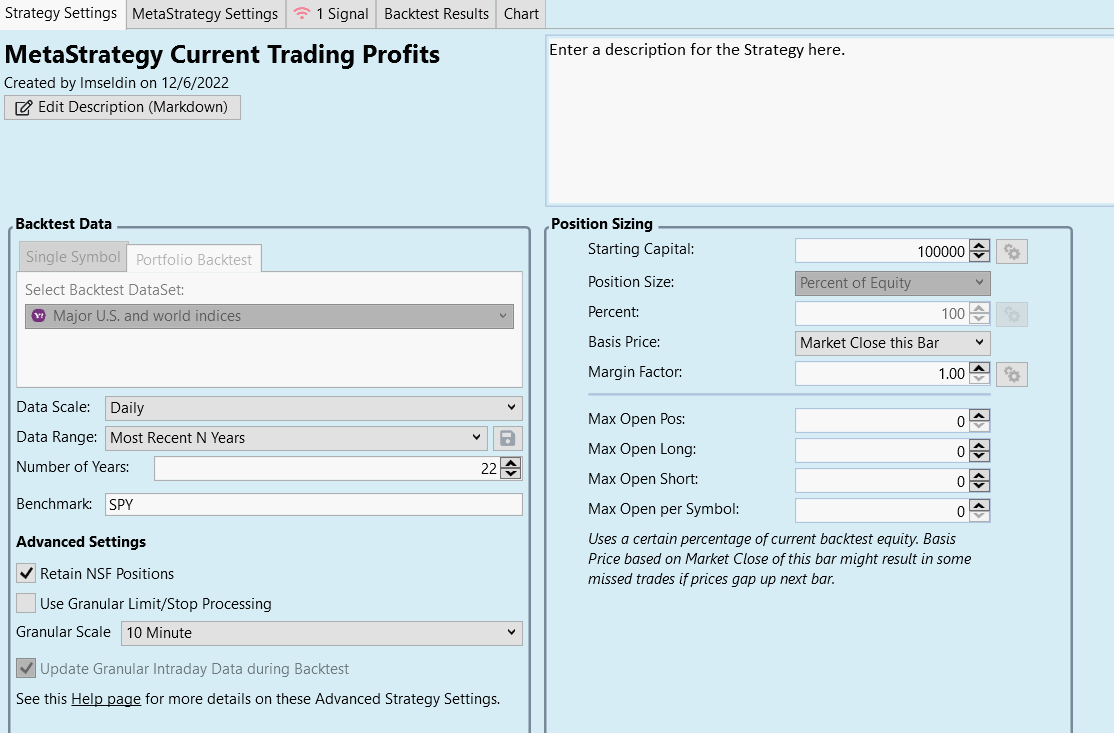The width and height of the screenshot is (1114, 733).
Task: Enable Use Granular Limit/Stop Processing
Action: point(24,601)
